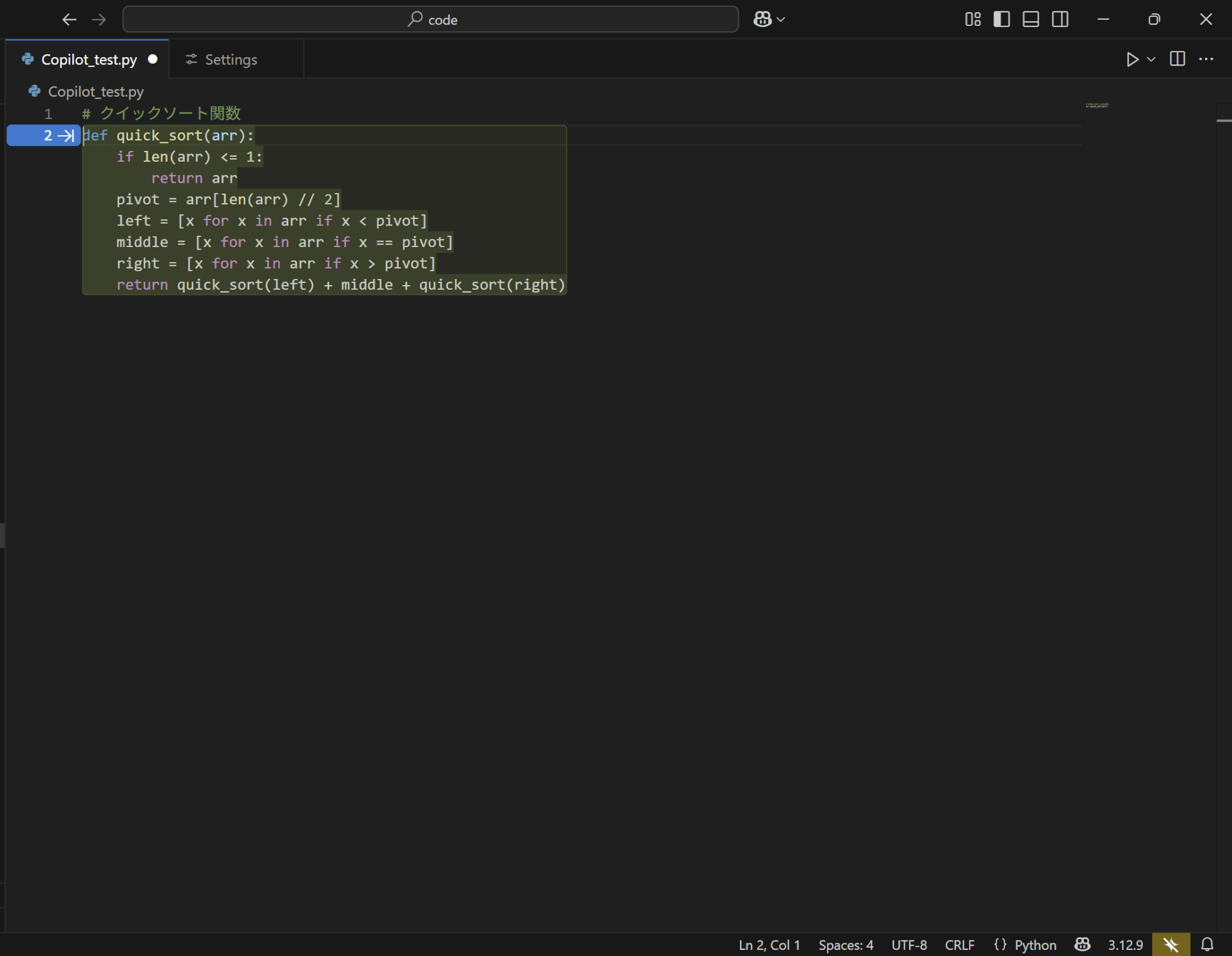1232x956 pixels.
Task: Change encoding via UTF-8
Action: click(909, 945)
